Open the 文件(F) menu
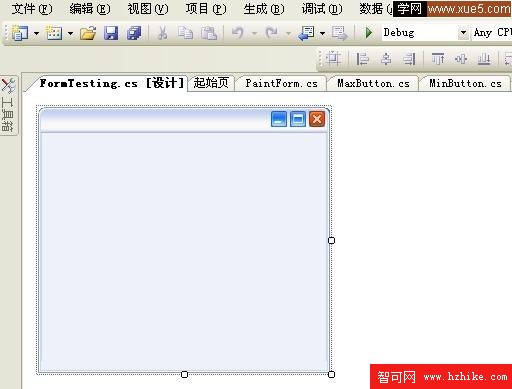 click(x=32, y=9)
